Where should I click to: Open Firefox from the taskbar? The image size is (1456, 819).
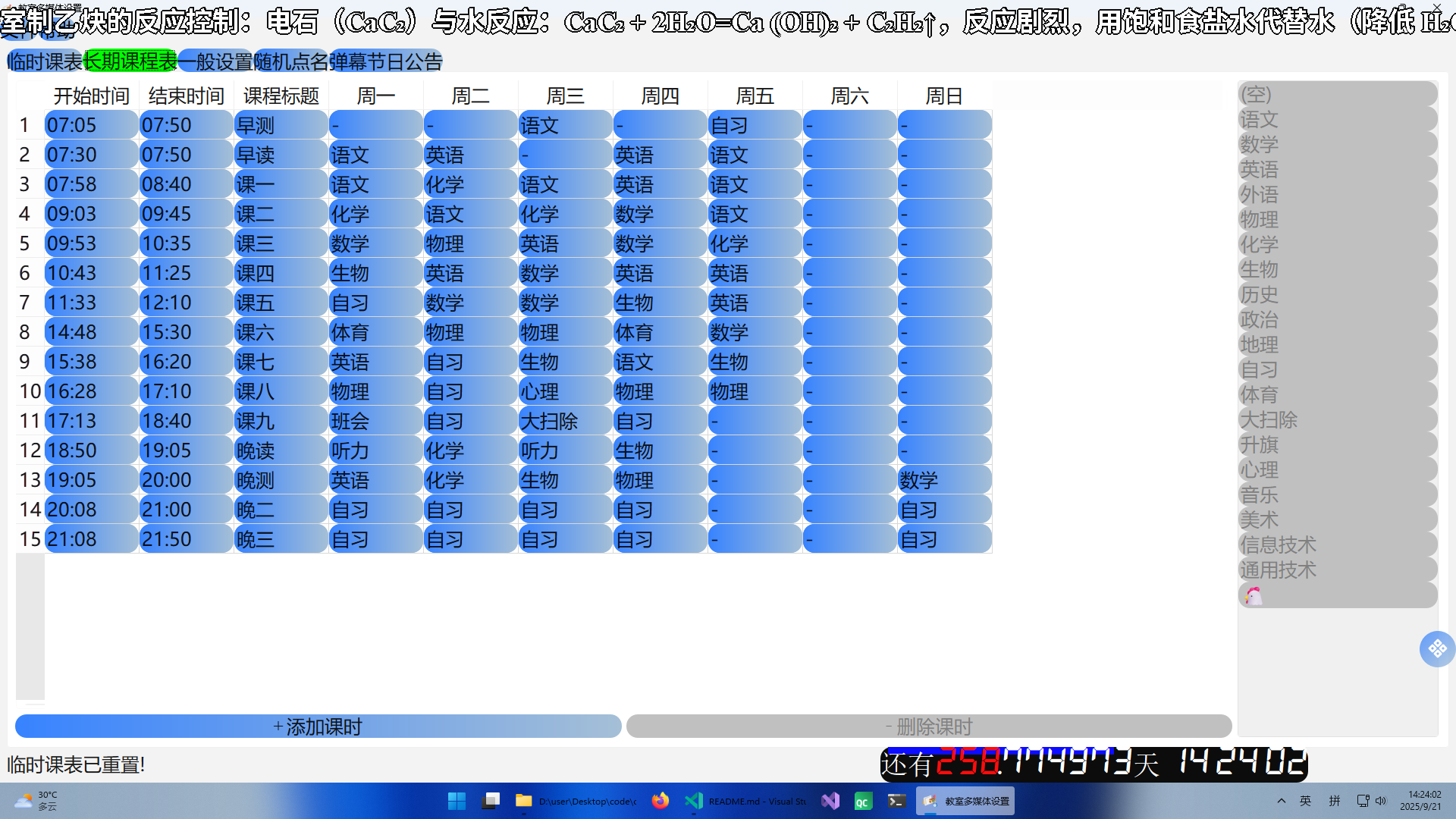tap(661, 801)
